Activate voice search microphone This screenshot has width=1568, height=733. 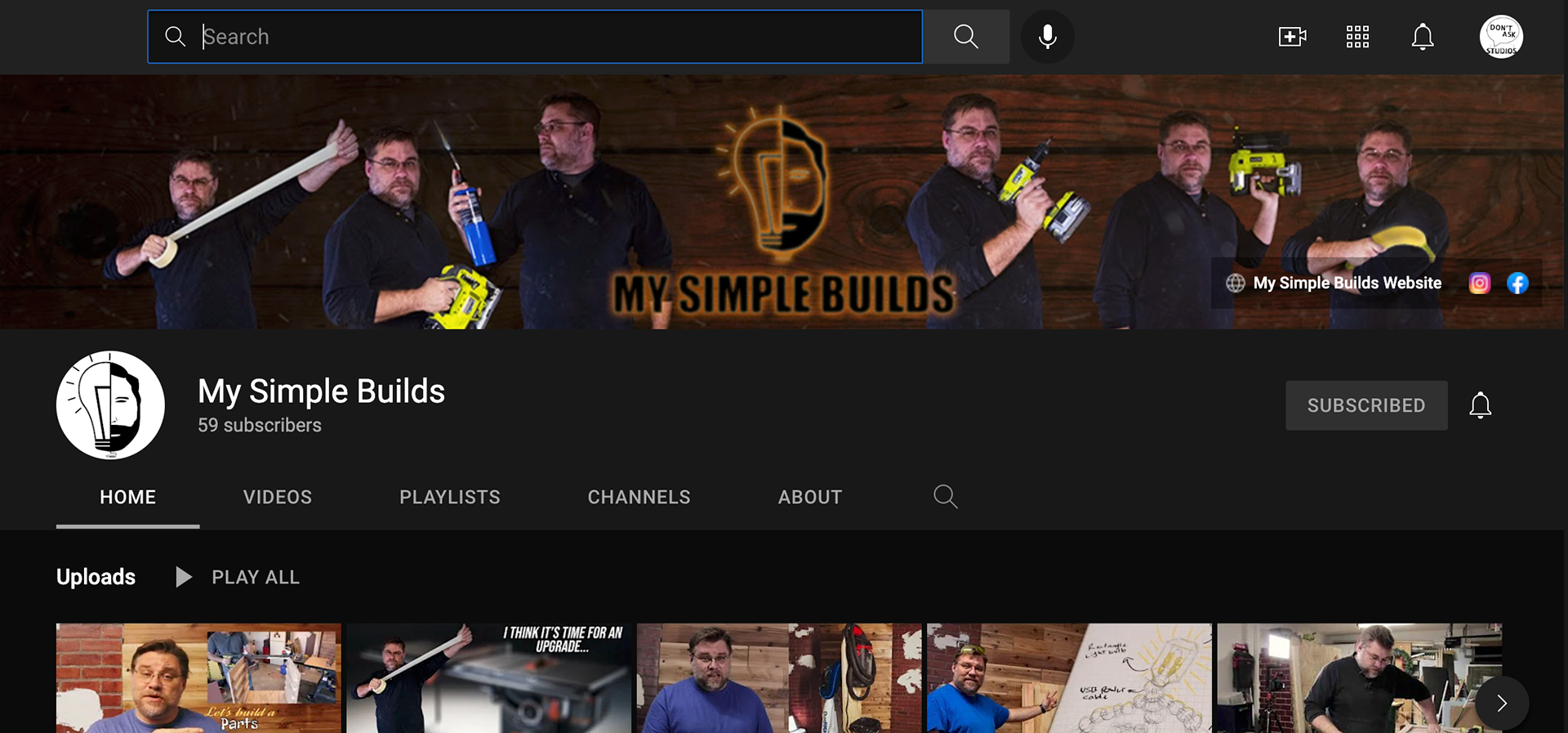[x=1048, y=37]
